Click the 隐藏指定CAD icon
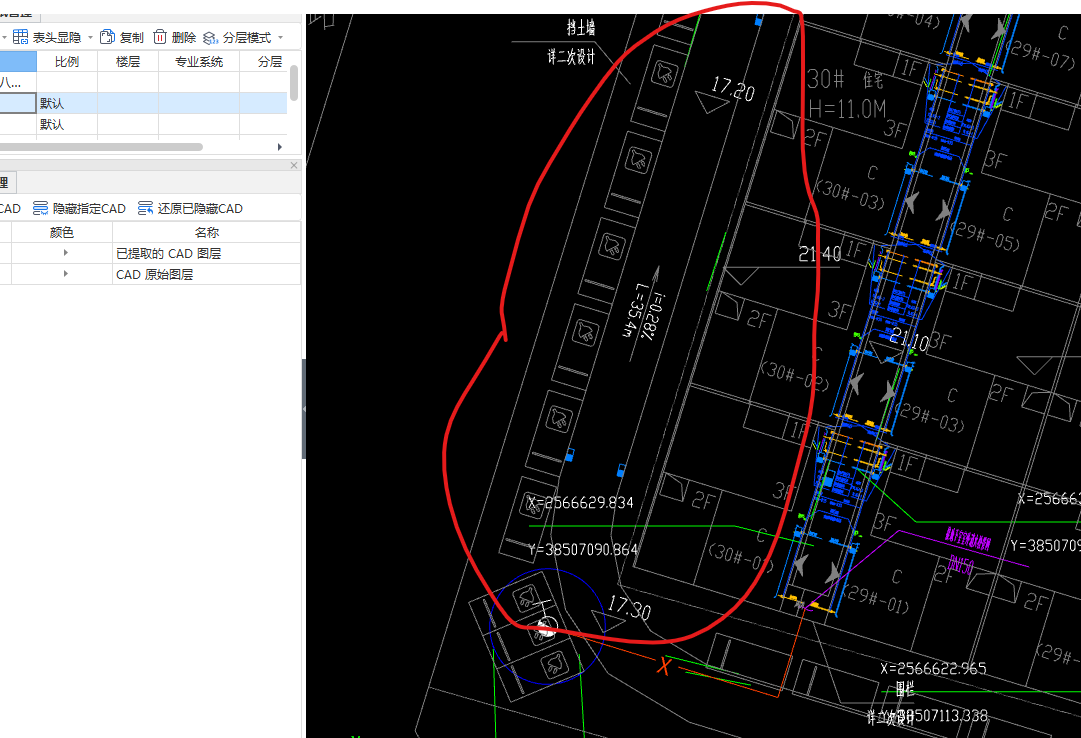 pyautogui.click(x=41, y=208)
